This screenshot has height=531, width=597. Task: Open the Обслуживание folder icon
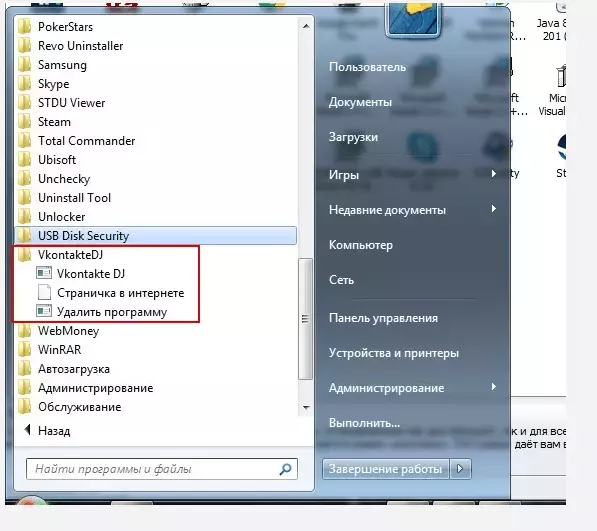(x=25, y=407)
